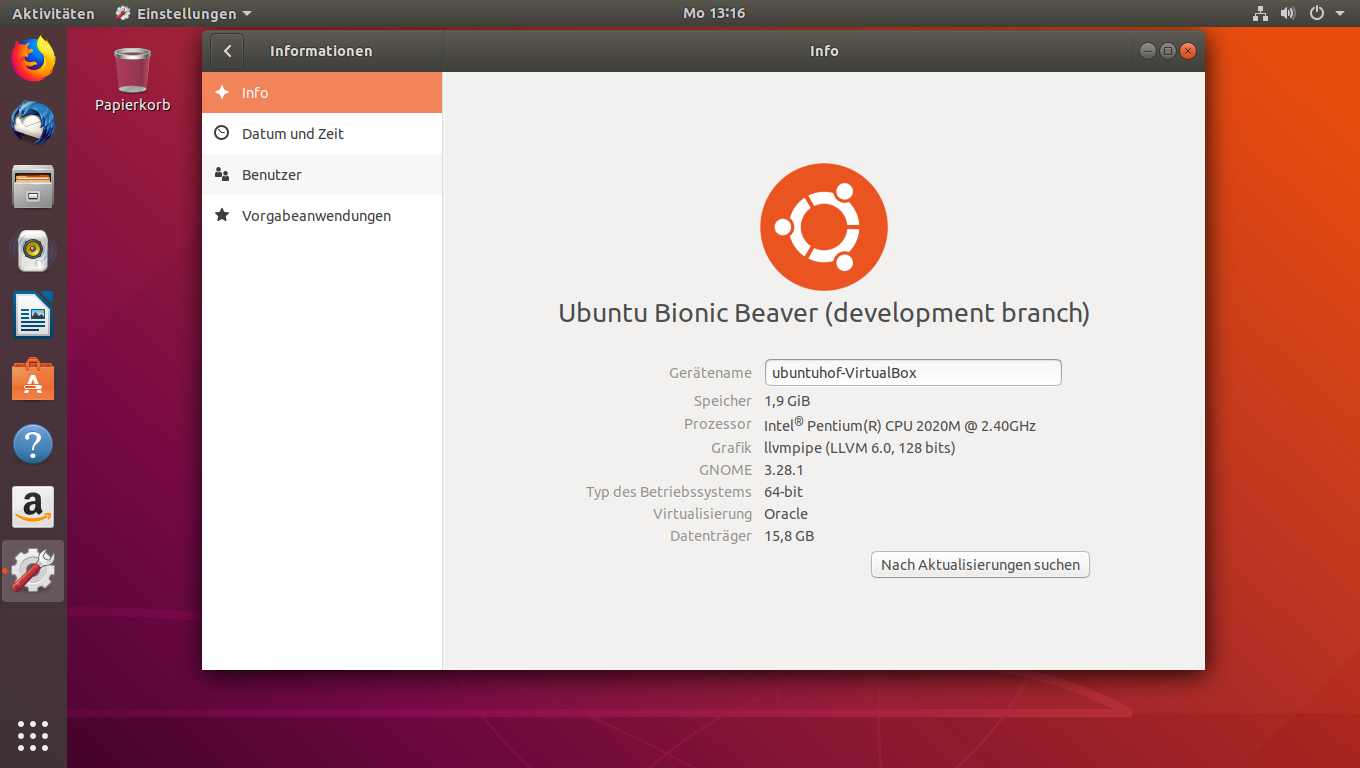Image resolution: width=1360 pixels, height=768 pixels.
Task: Click the GNOME version 3.28.1
Action: point(784,470)
